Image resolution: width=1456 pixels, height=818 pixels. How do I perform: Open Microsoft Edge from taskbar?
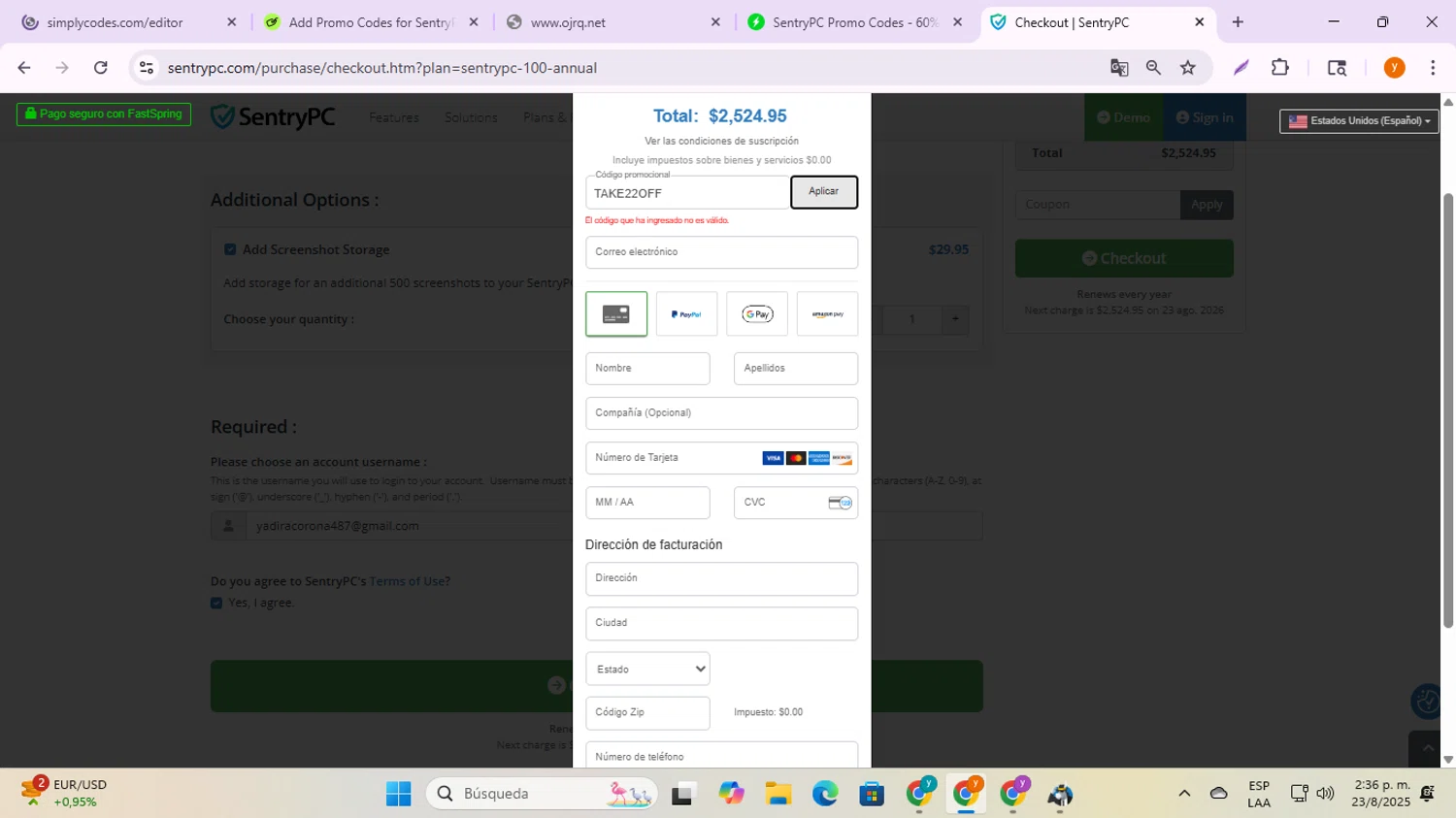[x=825, y=794]
